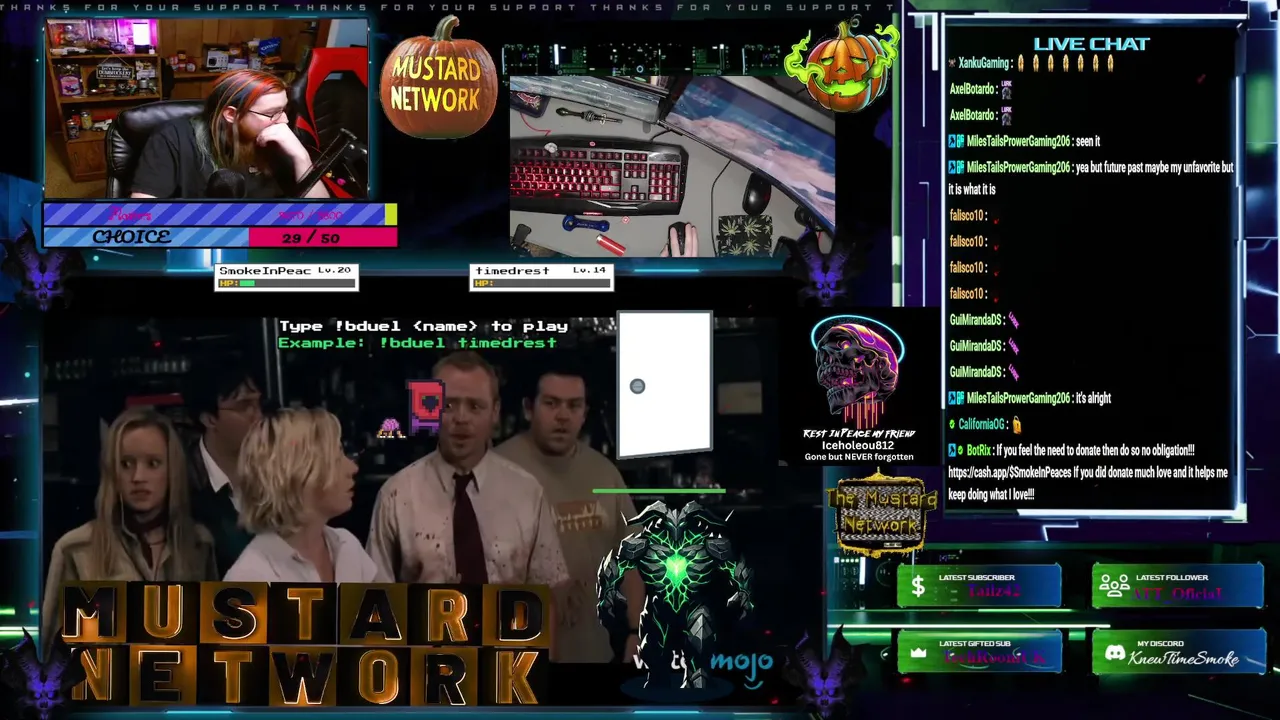Screen dimensions: 1280x720
Task: Click XankuGaming's chat badge icon
Action: [952, 63]
